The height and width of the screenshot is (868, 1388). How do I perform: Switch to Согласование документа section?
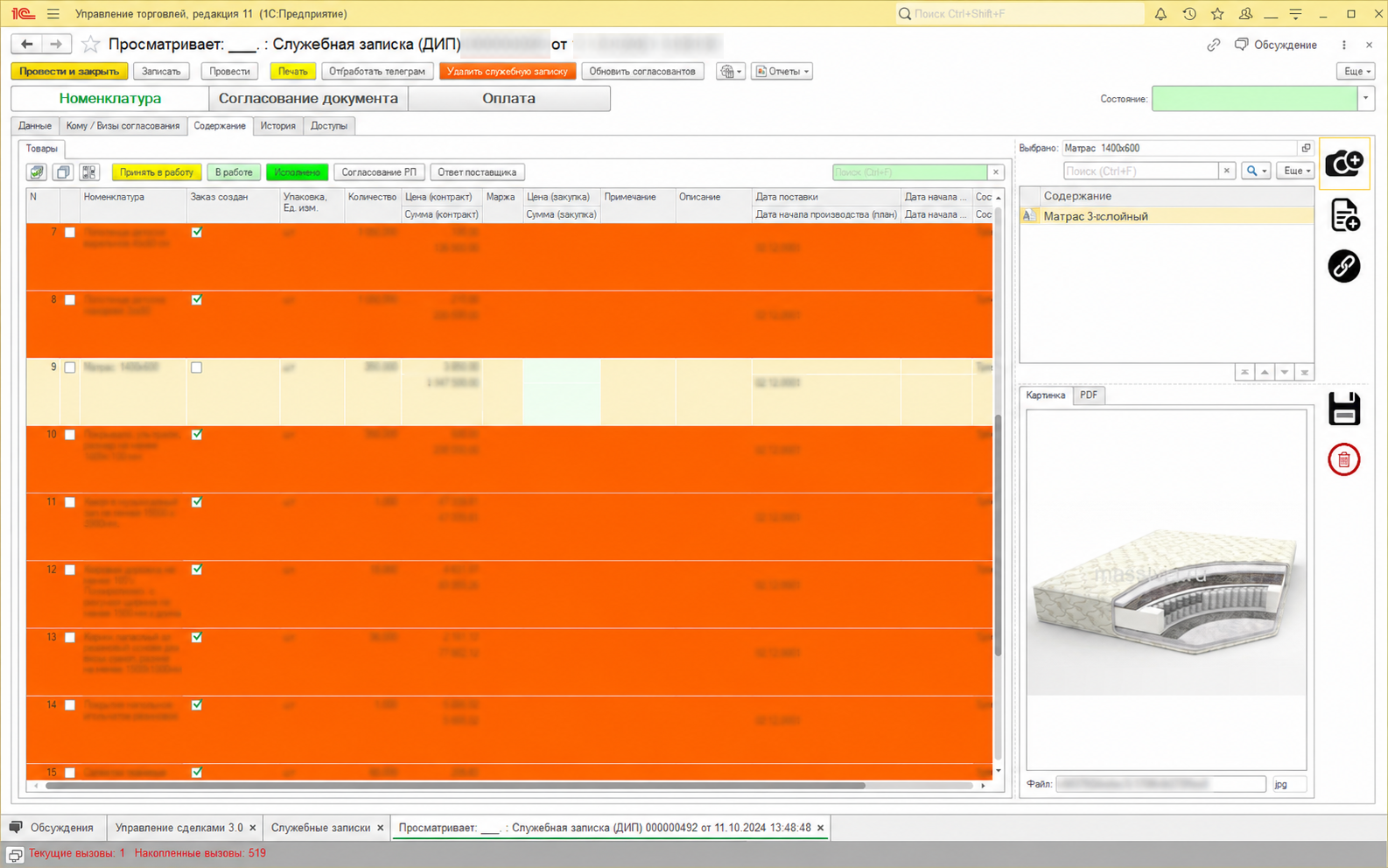(308, 99)
